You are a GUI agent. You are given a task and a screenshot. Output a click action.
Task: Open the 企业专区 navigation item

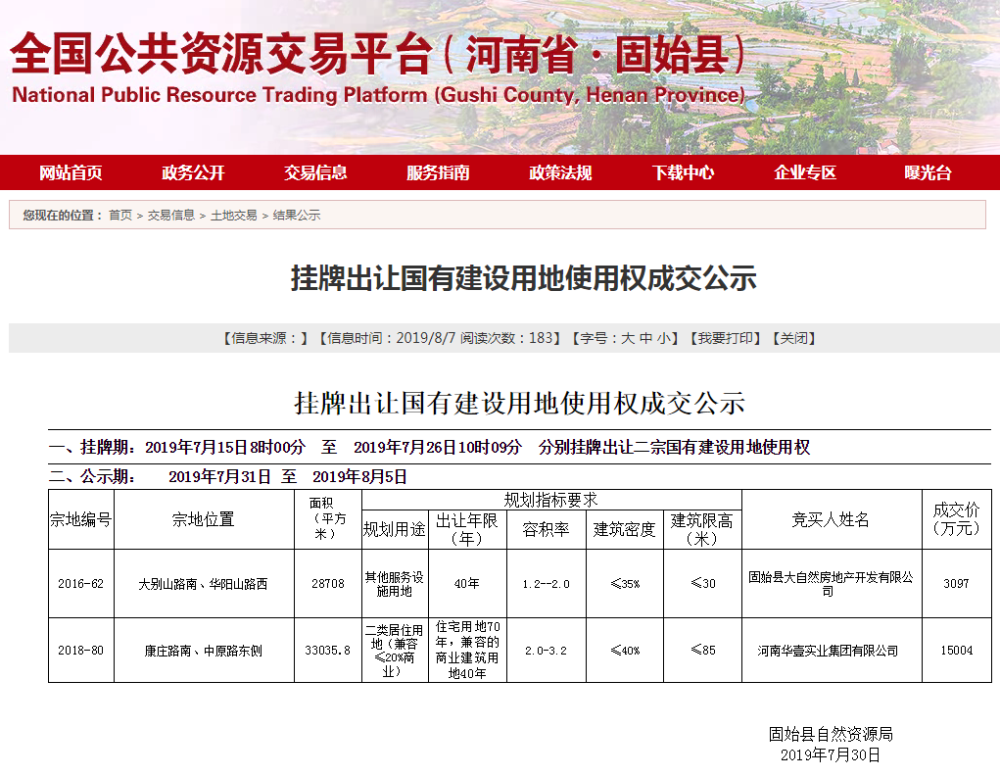point(805,173)
